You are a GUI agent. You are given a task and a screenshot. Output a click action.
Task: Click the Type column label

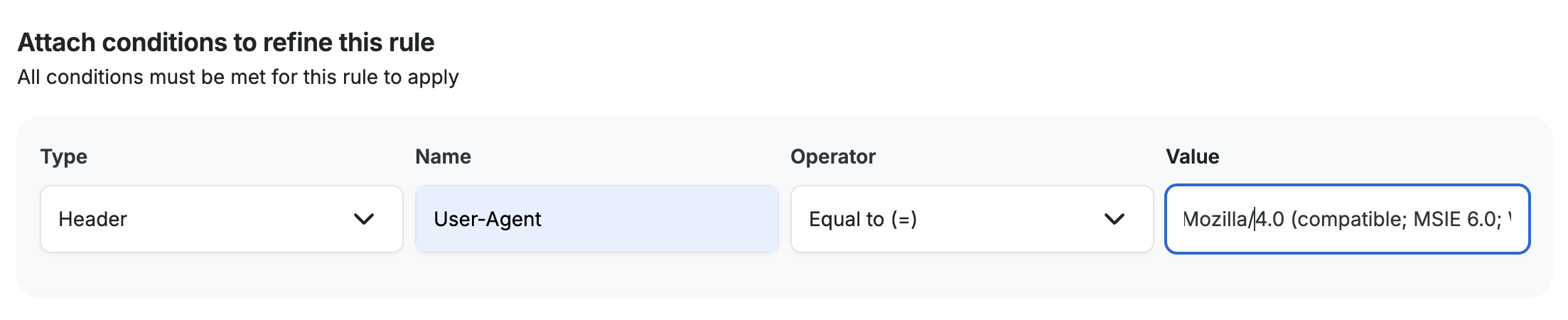tap(63, 156)
